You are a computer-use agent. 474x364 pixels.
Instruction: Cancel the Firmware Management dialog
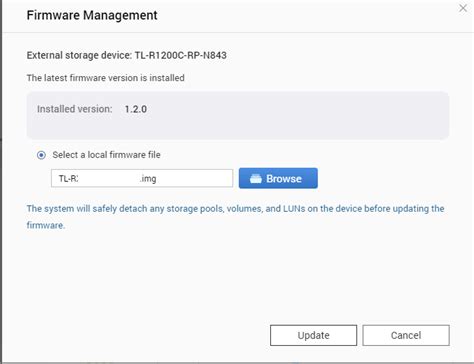pyautogui.click(x=406, y=335)
